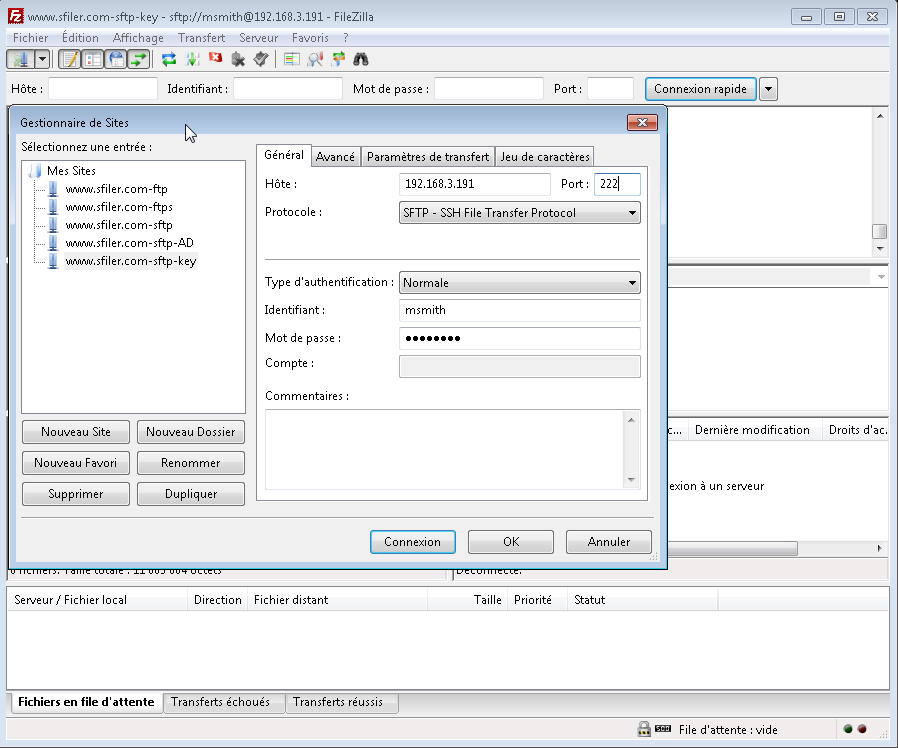Viewport: 898px width, 748px height.
Task: Open the Site Manager icon's dropdown arrow
Action: coord(42,59)
